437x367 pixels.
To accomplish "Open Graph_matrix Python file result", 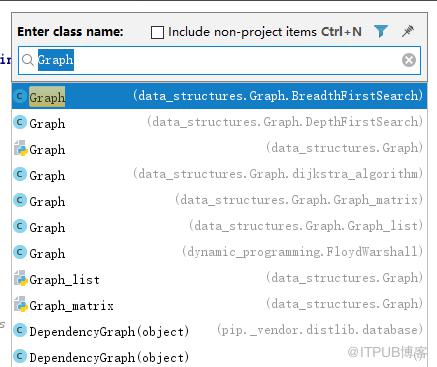I will click(x=219, y=304).
